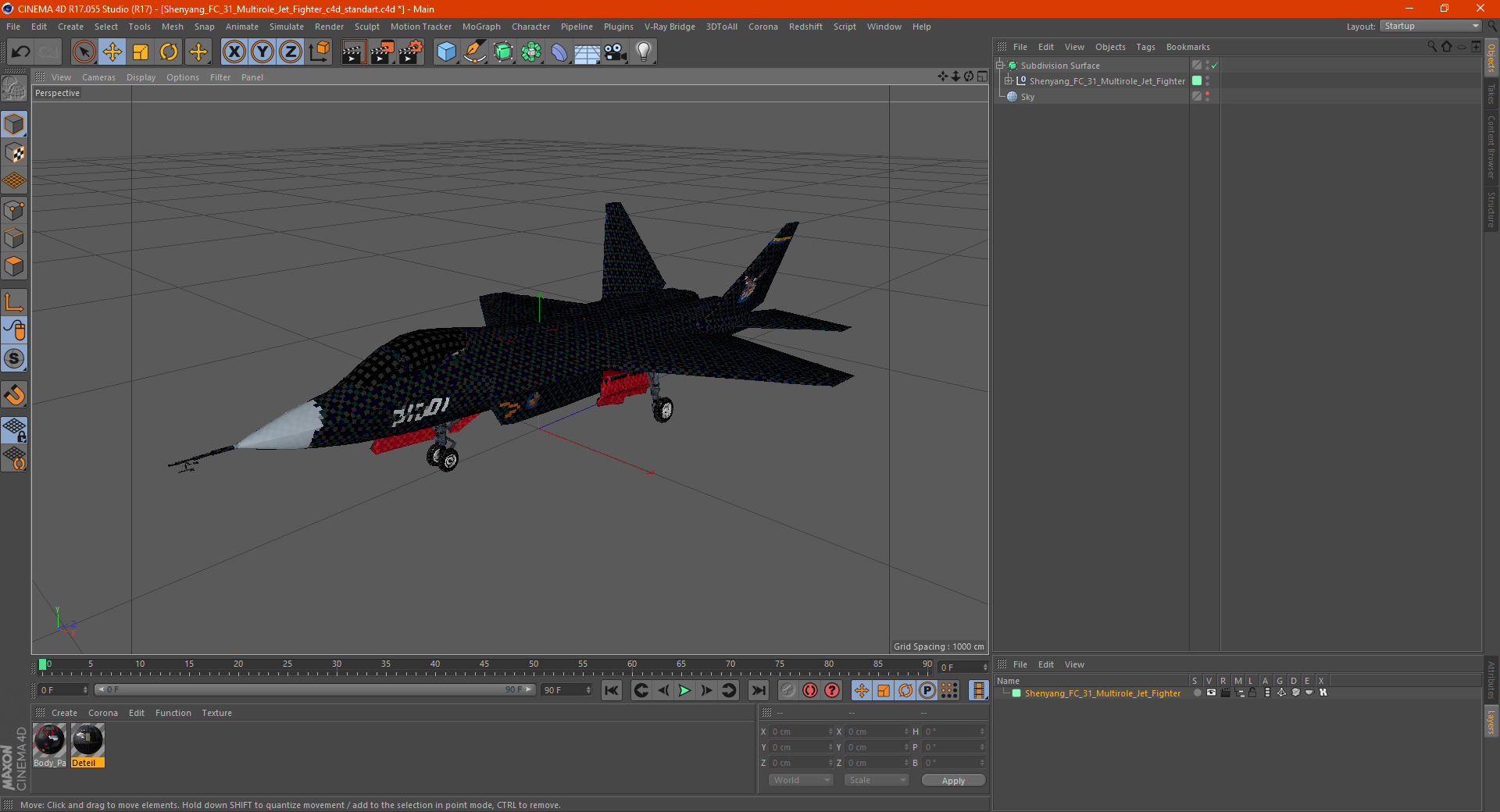Expand the Shenyang_FC_31 object tree
Screen dimensions: 1500x812
(1009, 80)
